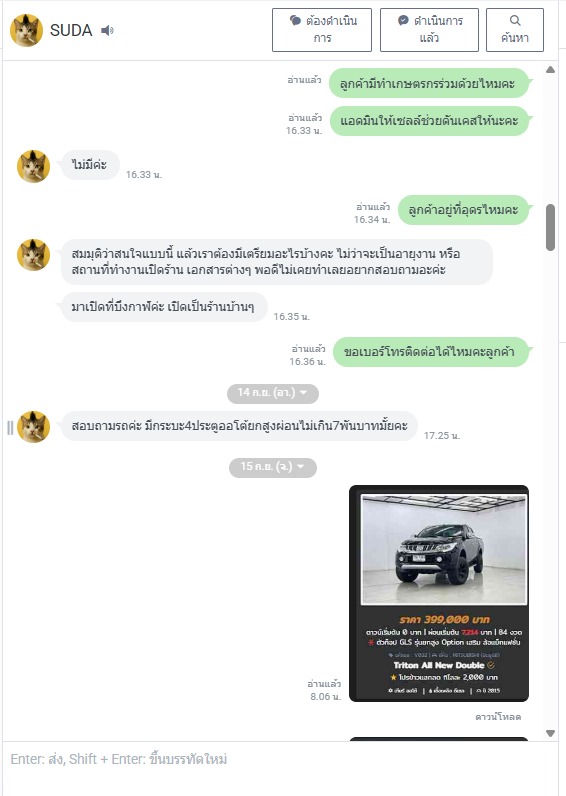Select the message มาเปิดที่บึงกาฬค่ะ bubble
Image resolution: width=566 pixels, height=796 pixels.
coord(163,307)
